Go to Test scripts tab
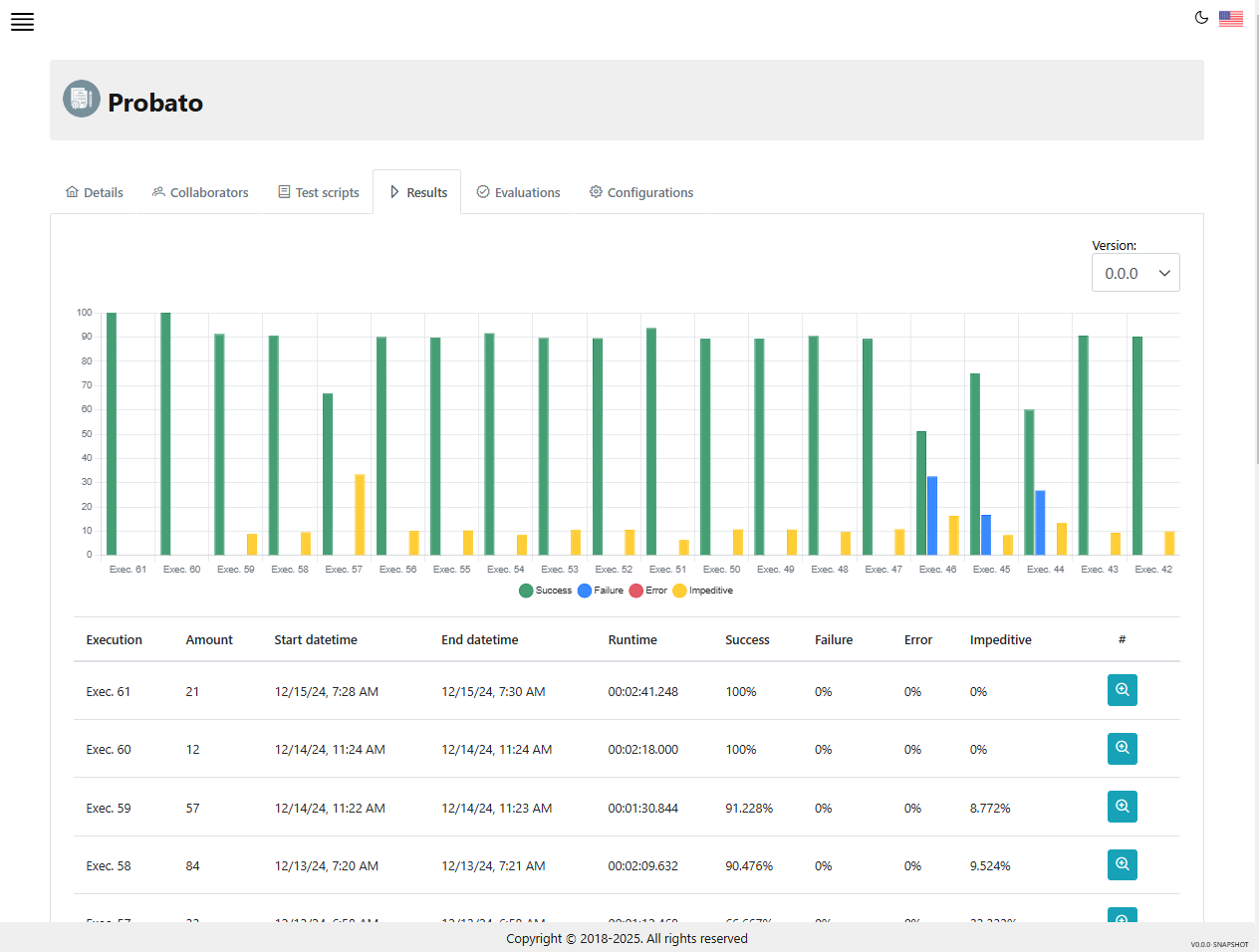This screenshot has width=1259, height=952. [x=319, y=192]
